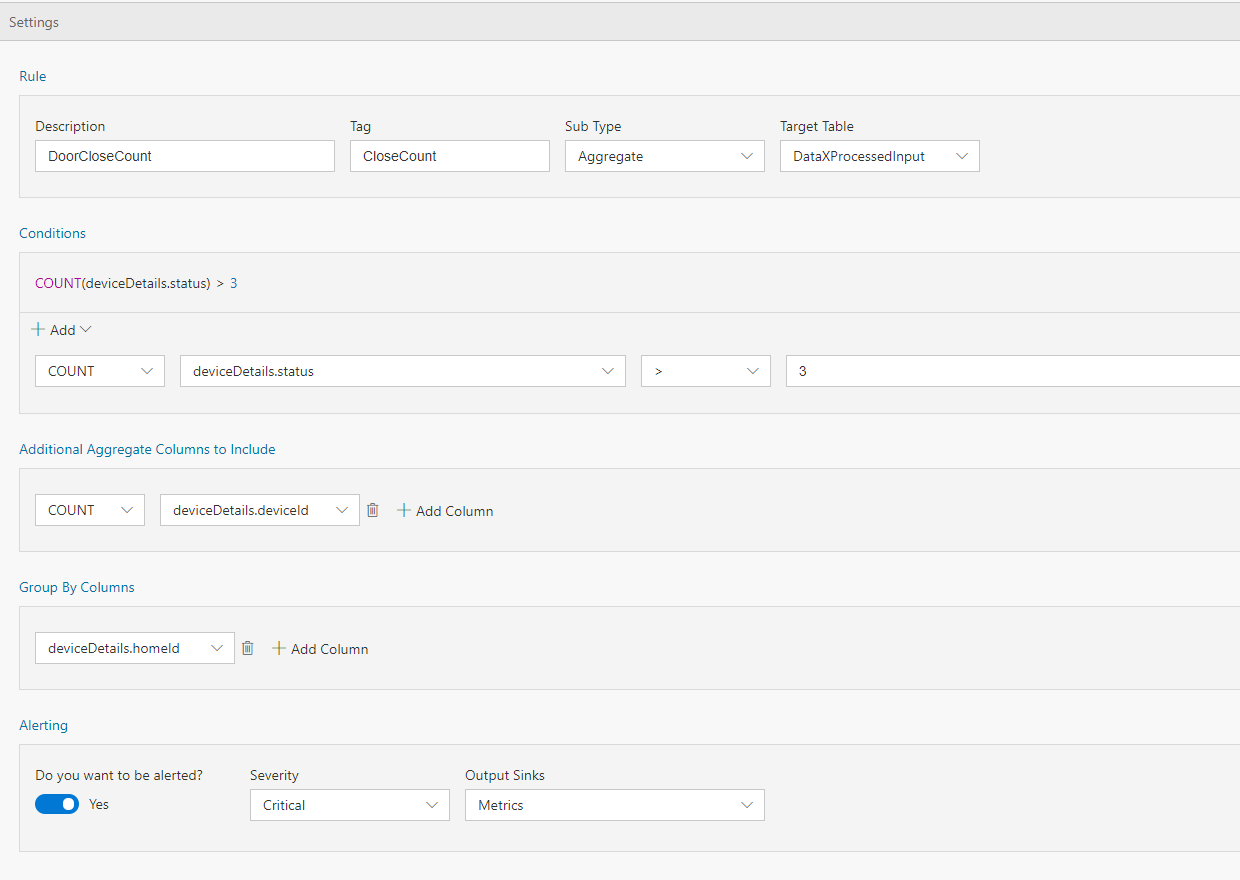Choose a different Severity level
Viewport: 1240px width, 880px height.
[349, 805]
